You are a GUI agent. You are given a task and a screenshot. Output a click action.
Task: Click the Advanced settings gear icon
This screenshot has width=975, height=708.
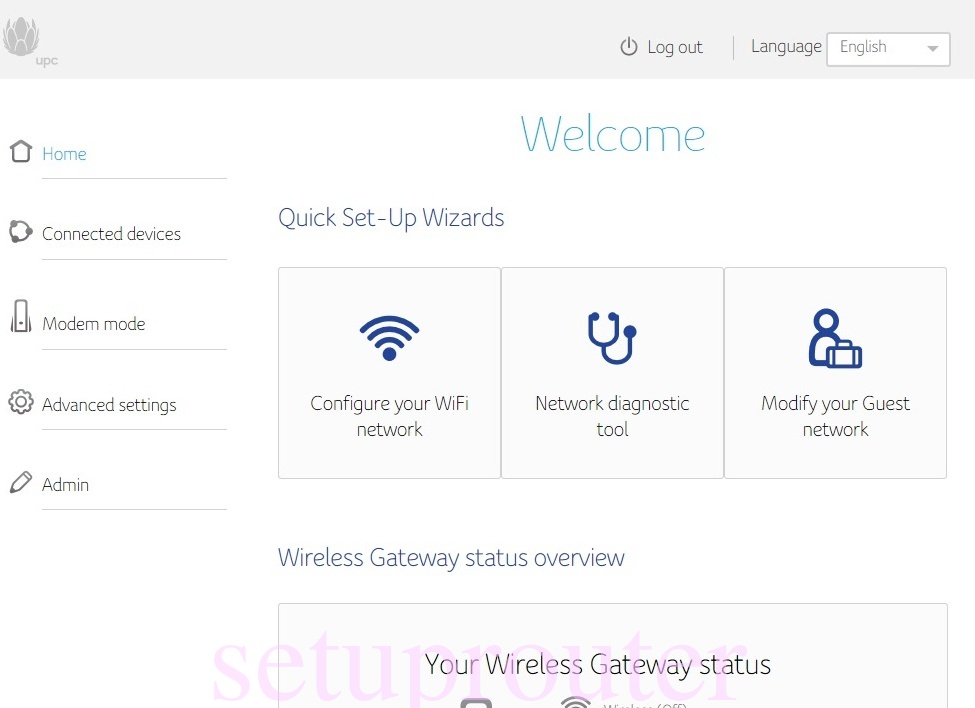tap(20, 401)
